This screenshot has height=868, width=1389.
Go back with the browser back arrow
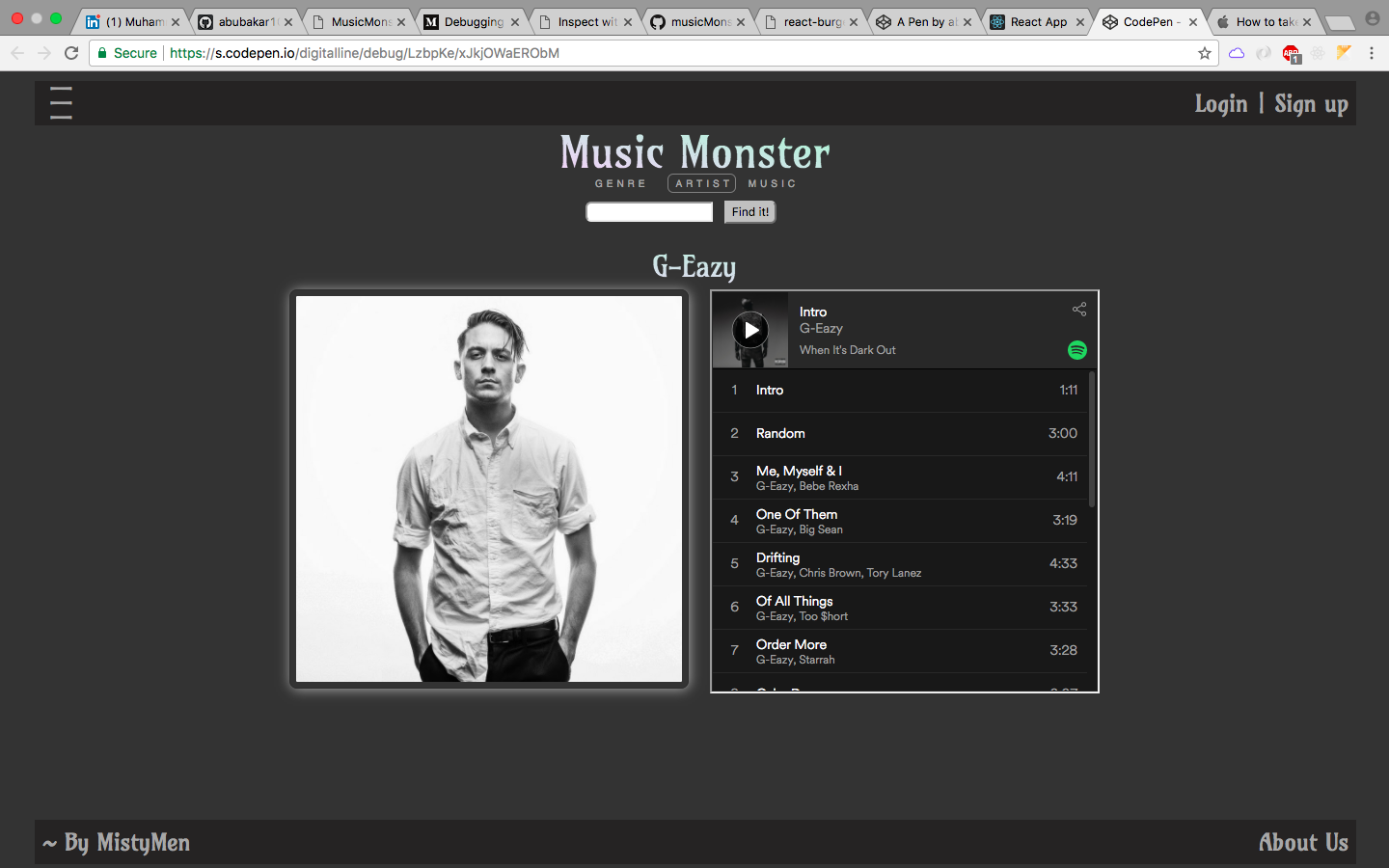(x=17, y=53)
